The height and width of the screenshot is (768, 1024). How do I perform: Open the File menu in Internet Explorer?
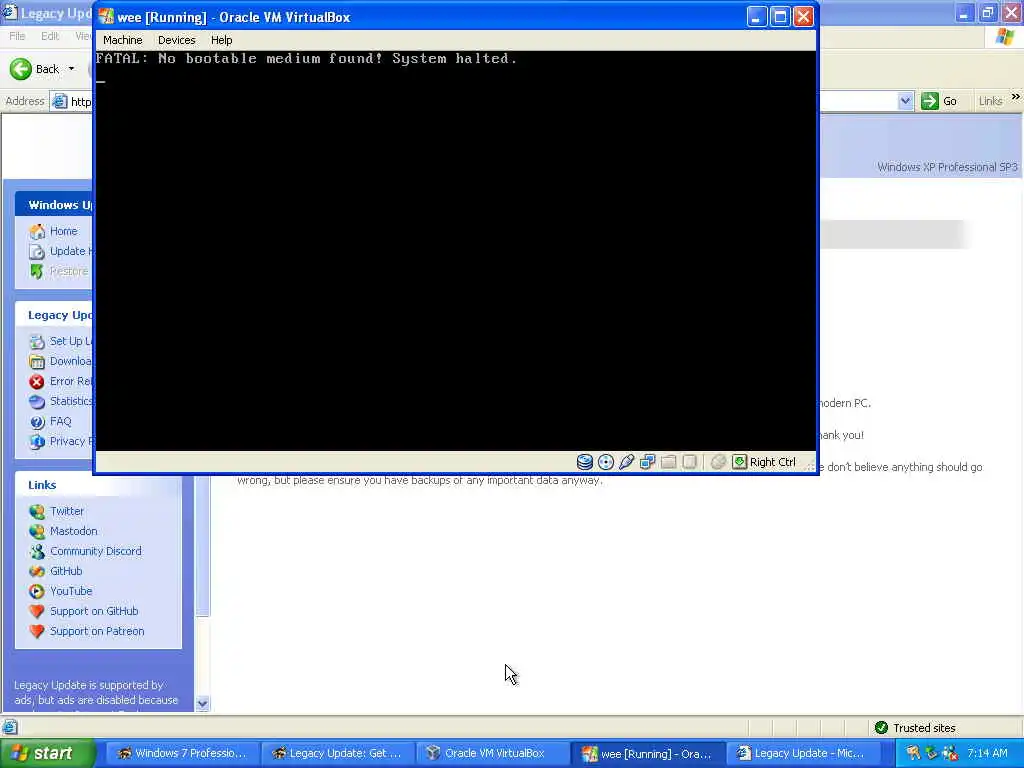[x=17, y=36]
